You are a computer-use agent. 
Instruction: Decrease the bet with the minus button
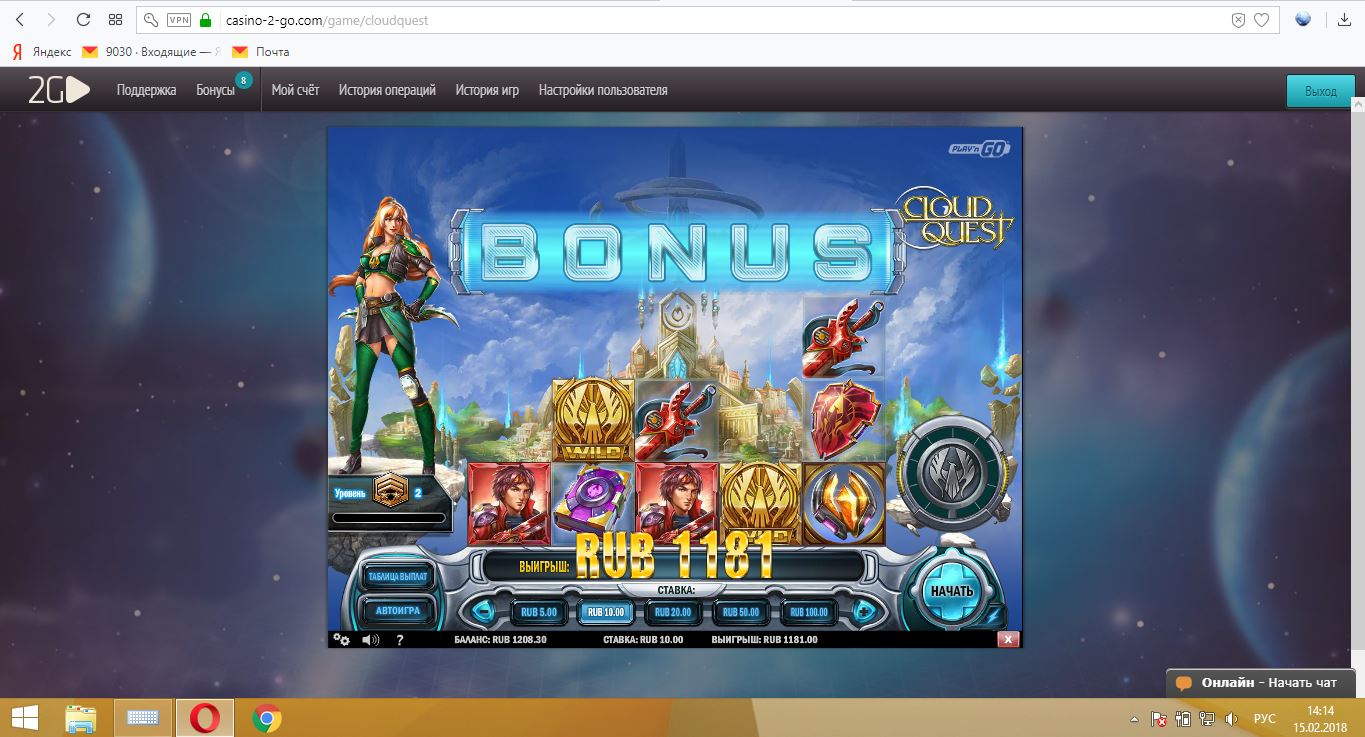(483, 612)
